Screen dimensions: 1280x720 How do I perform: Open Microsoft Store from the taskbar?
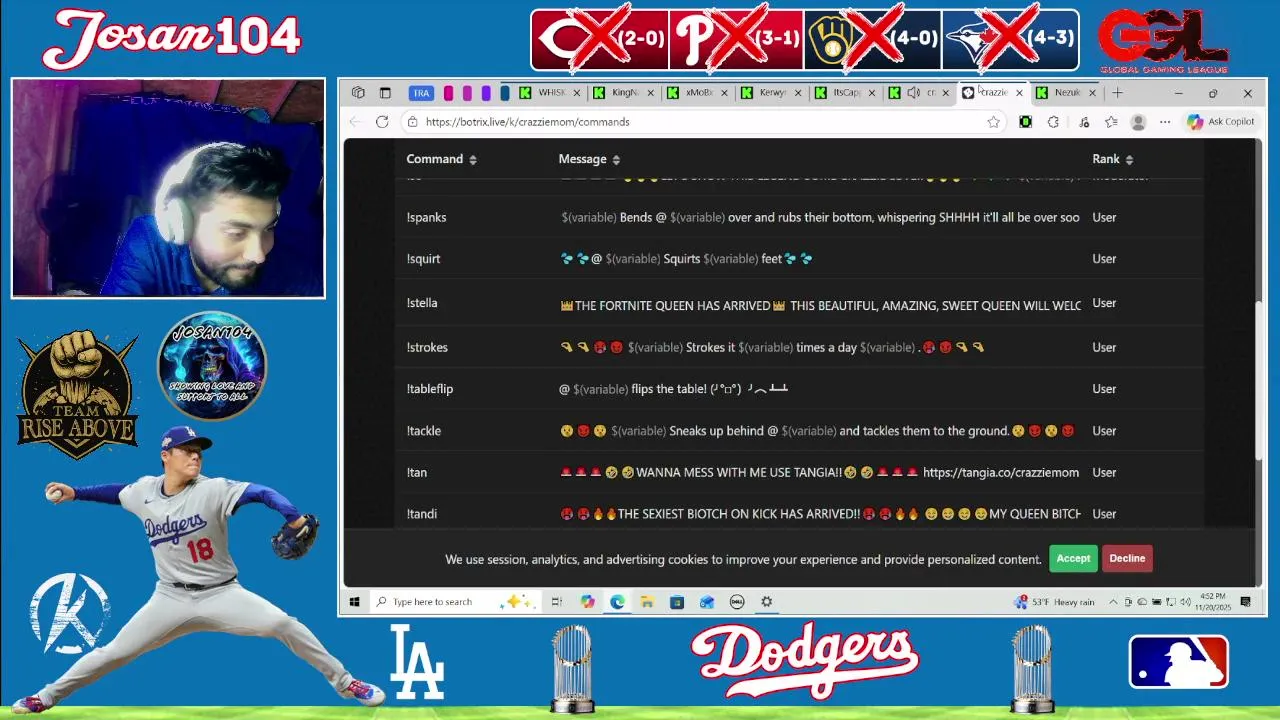pyautogui.click(x=677, y=602)
